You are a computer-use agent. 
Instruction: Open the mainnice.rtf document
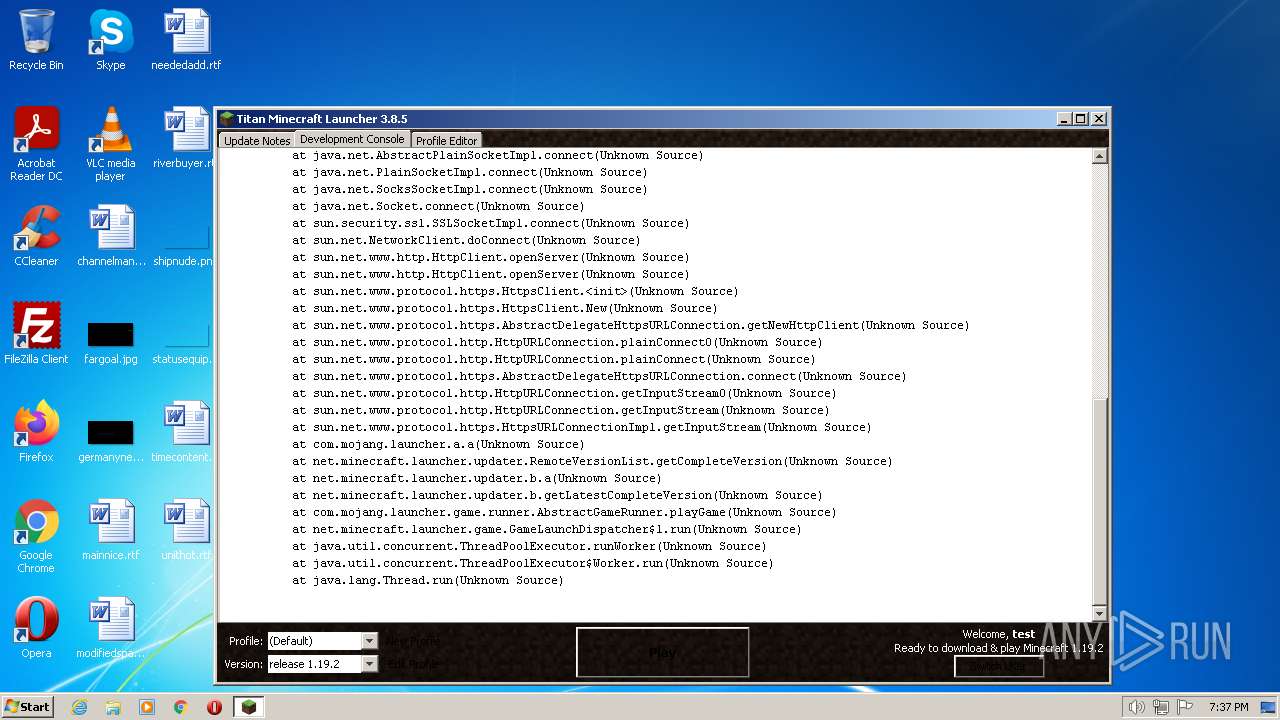coord(110,530)
